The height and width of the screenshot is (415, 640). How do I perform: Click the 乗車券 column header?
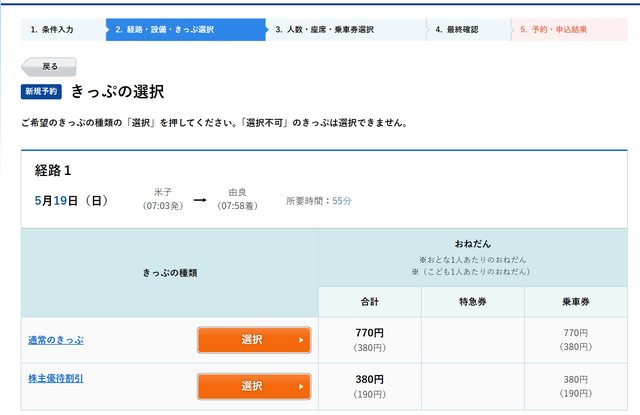575,302
